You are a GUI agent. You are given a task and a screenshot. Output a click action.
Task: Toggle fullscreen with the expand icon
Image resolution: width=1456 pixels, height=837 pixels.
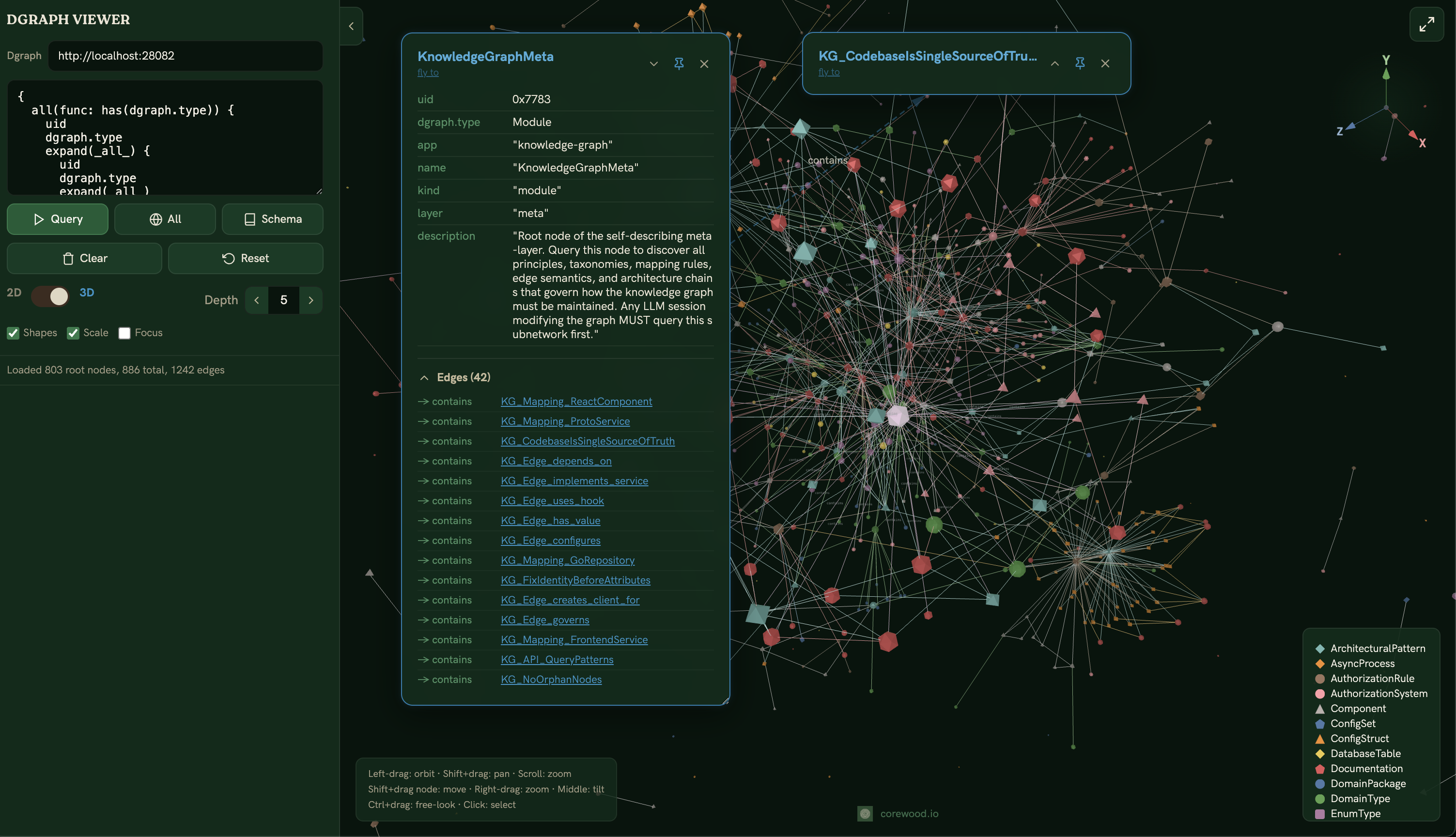click(x=1426, y=24)
